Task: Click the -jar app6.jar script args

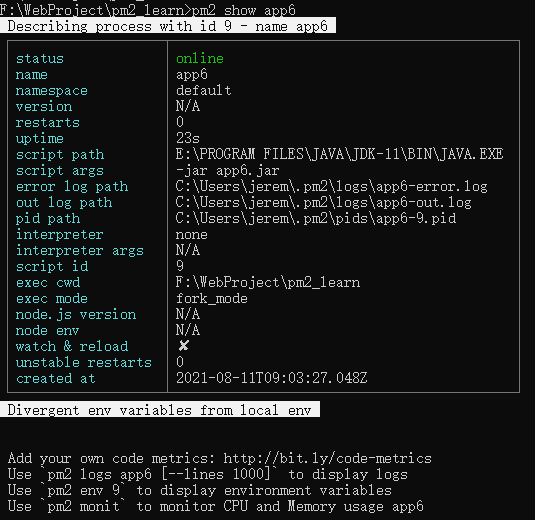Action: tap(228, 170)
